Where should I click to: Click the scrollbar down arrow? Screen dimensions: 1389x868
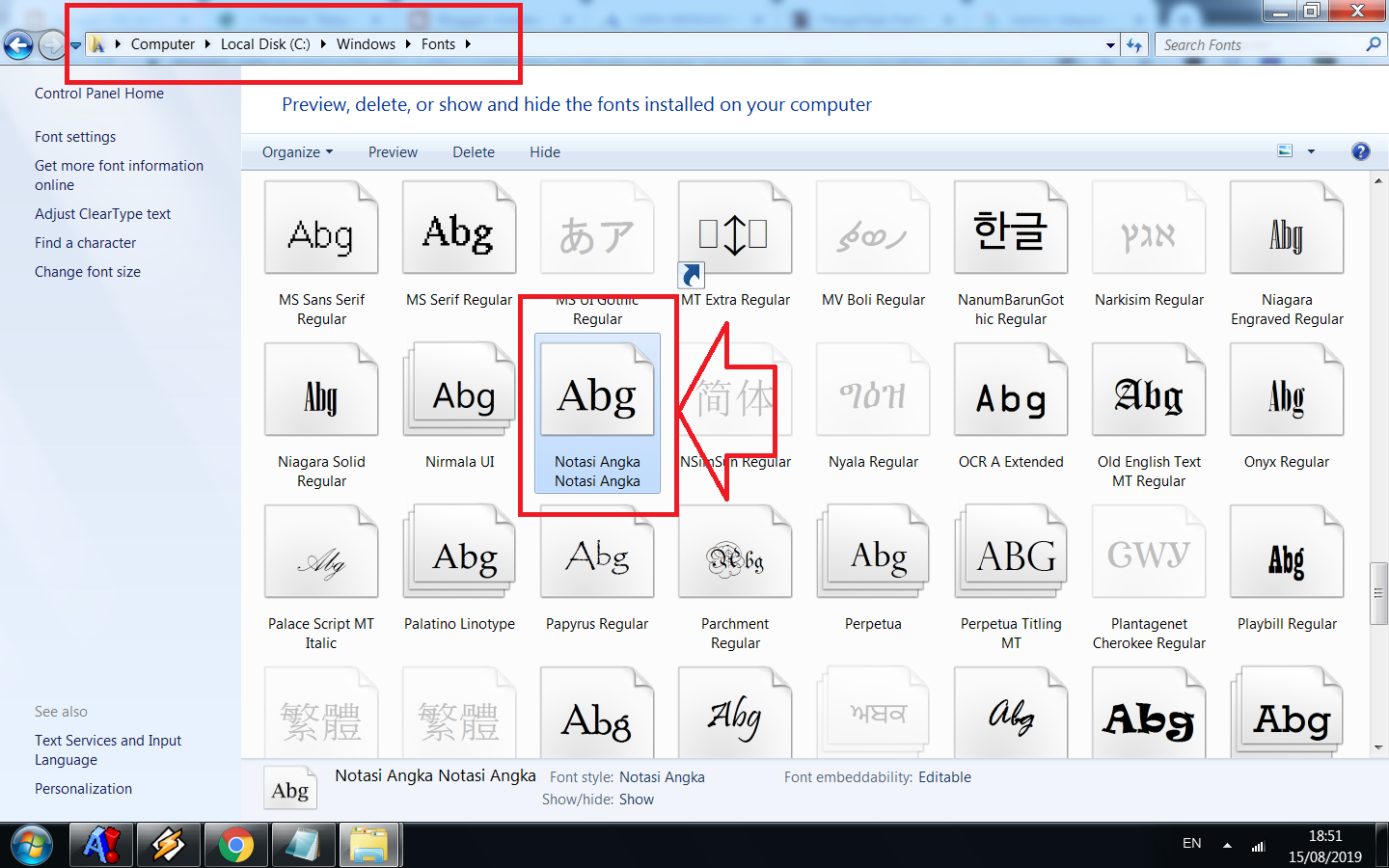[1378, 747]
